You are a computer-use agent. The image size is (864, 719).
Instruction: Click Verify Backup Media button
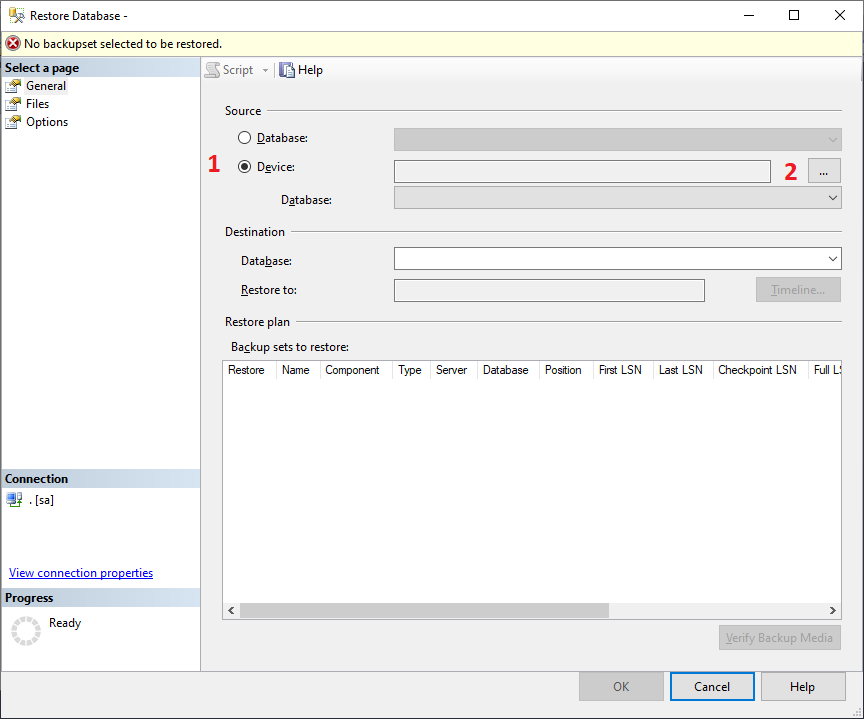coord(780,637)
